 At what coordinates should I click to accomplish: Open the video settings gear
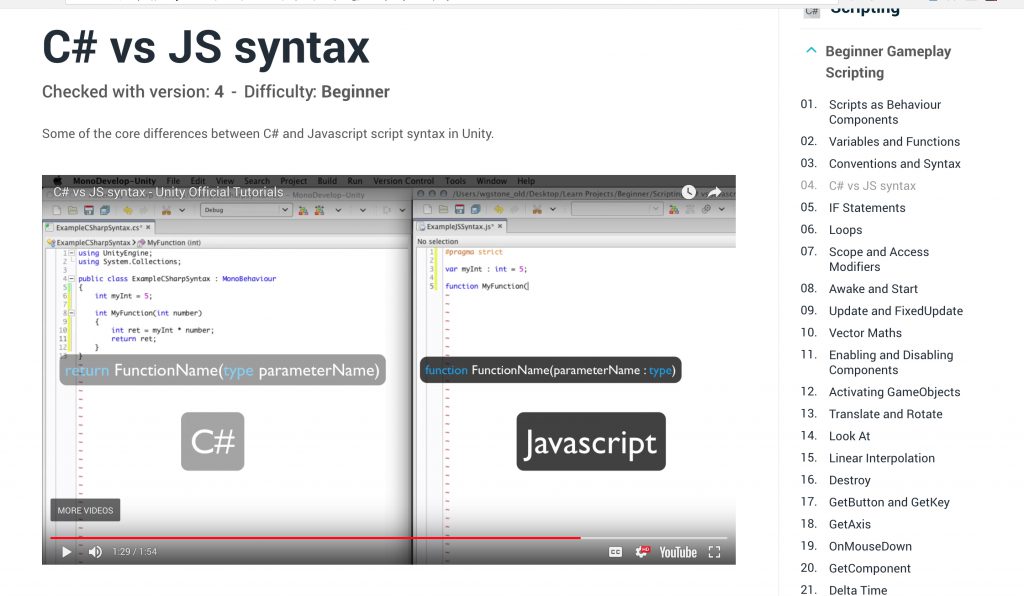click(x=643, y=552)
